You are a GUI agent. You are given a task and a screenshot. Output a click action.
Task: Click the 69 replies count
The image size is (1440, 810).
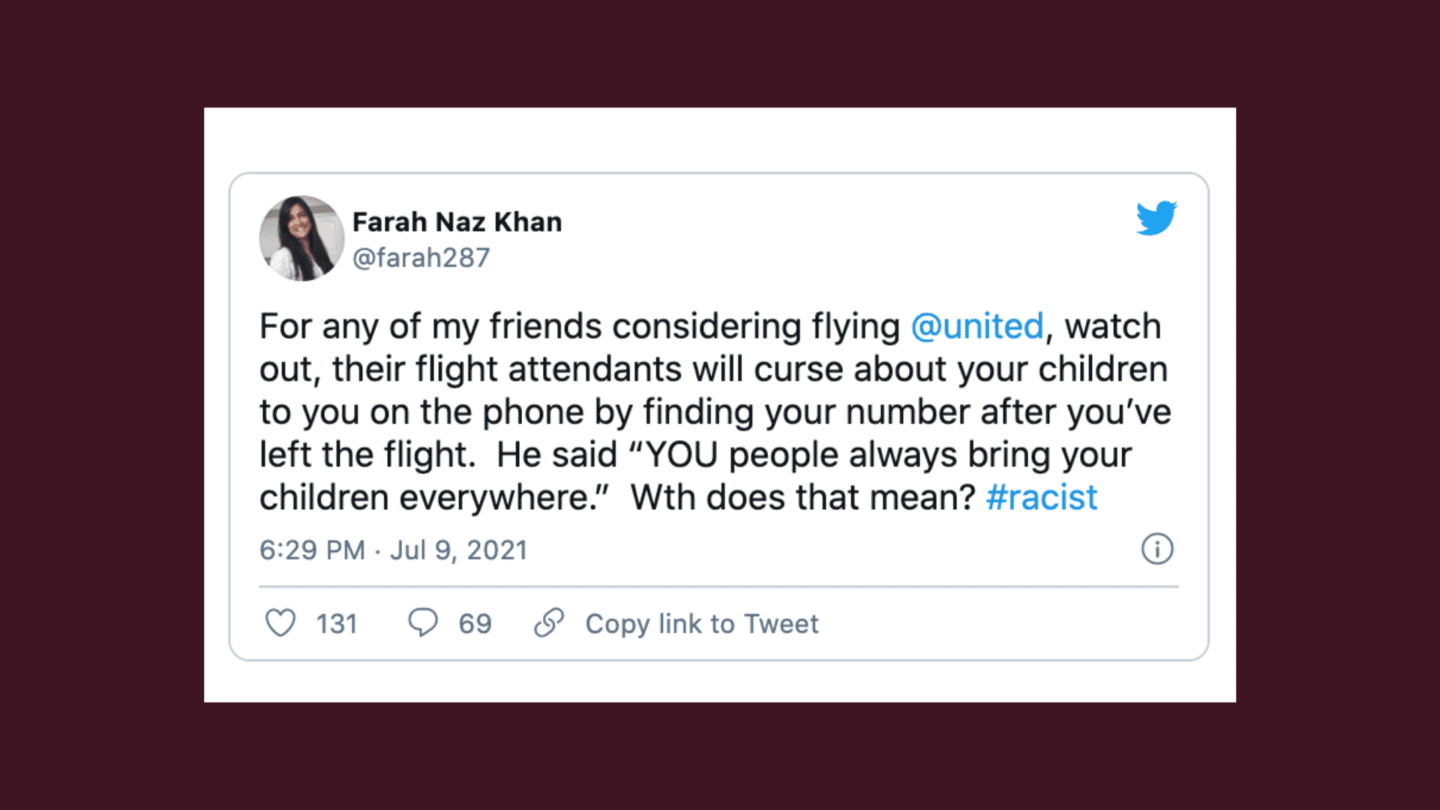[475, 624]
